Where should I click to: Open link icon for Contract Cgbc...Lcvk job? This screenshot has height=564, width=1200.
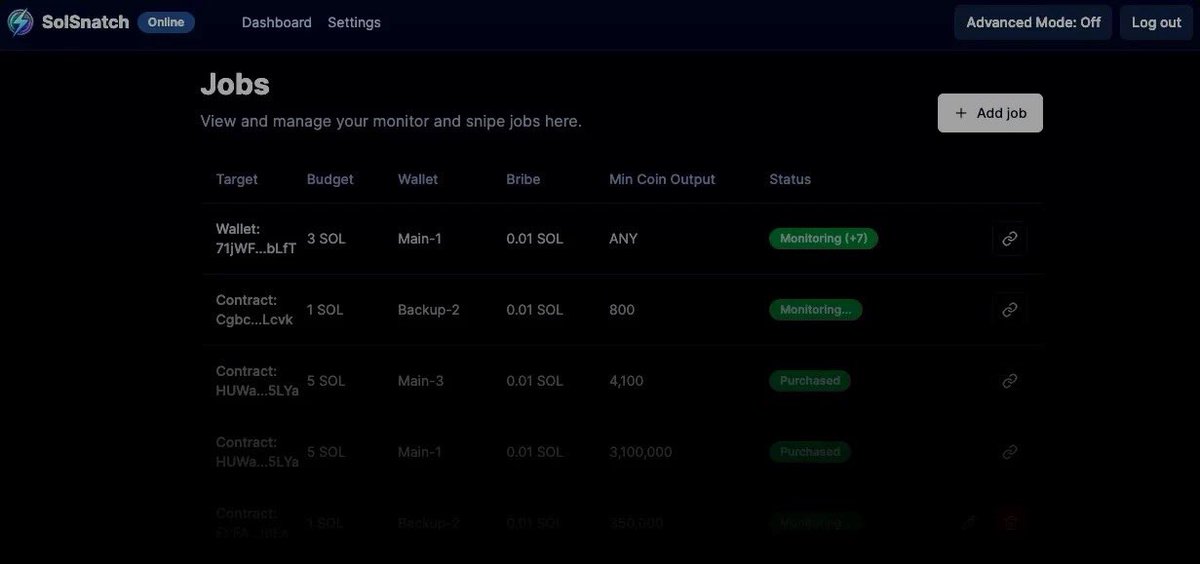tap(1009, 310)
